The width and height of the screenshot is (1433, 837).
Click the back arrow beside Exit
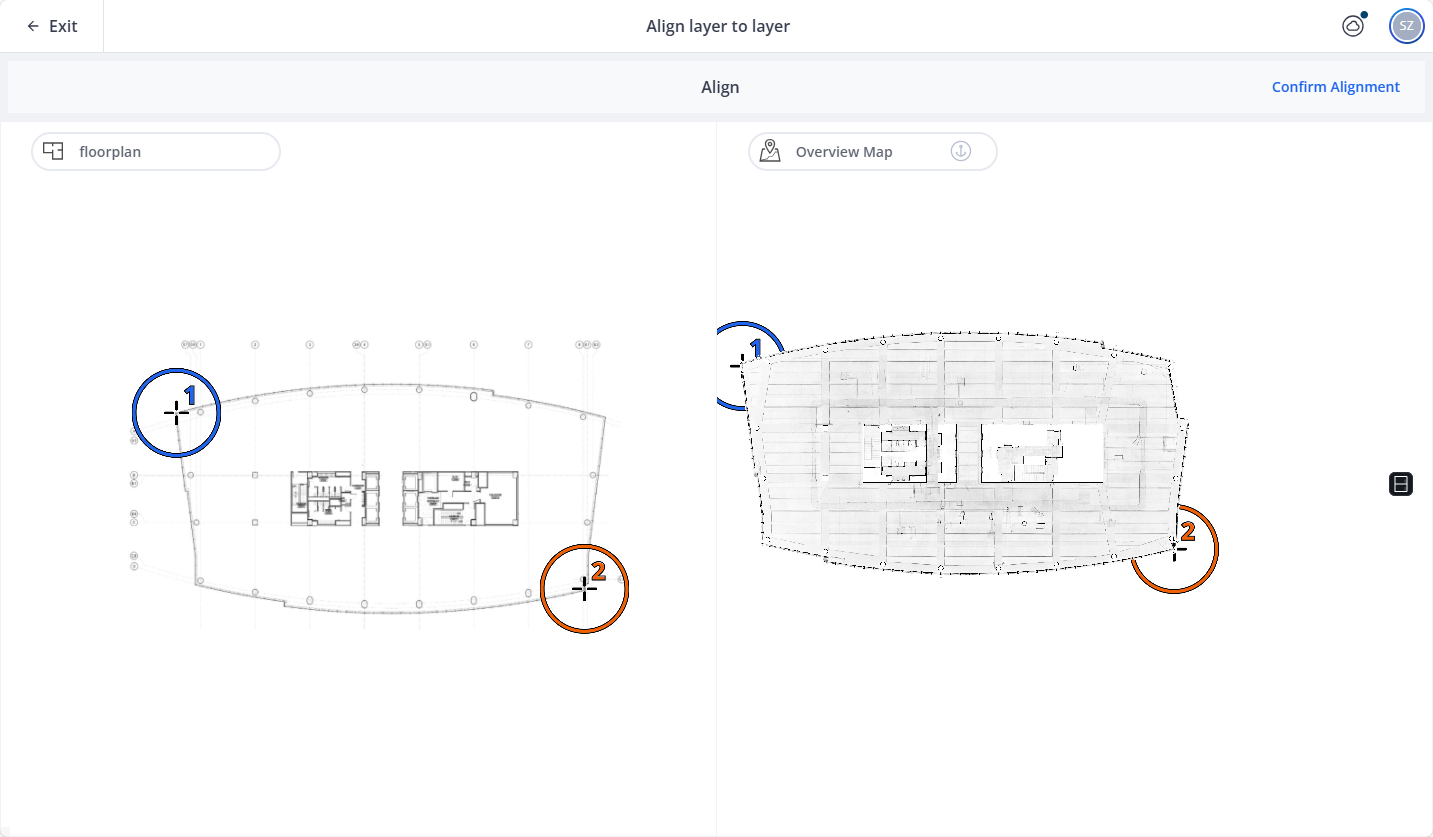(33, 26)
